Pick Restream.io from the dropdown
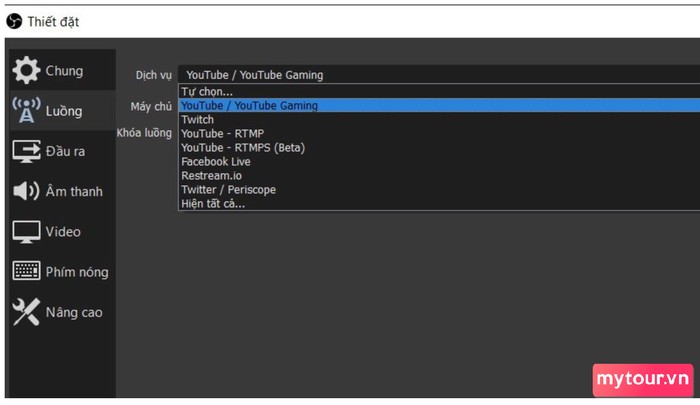 pyautogui.click(x=439, y=175)
